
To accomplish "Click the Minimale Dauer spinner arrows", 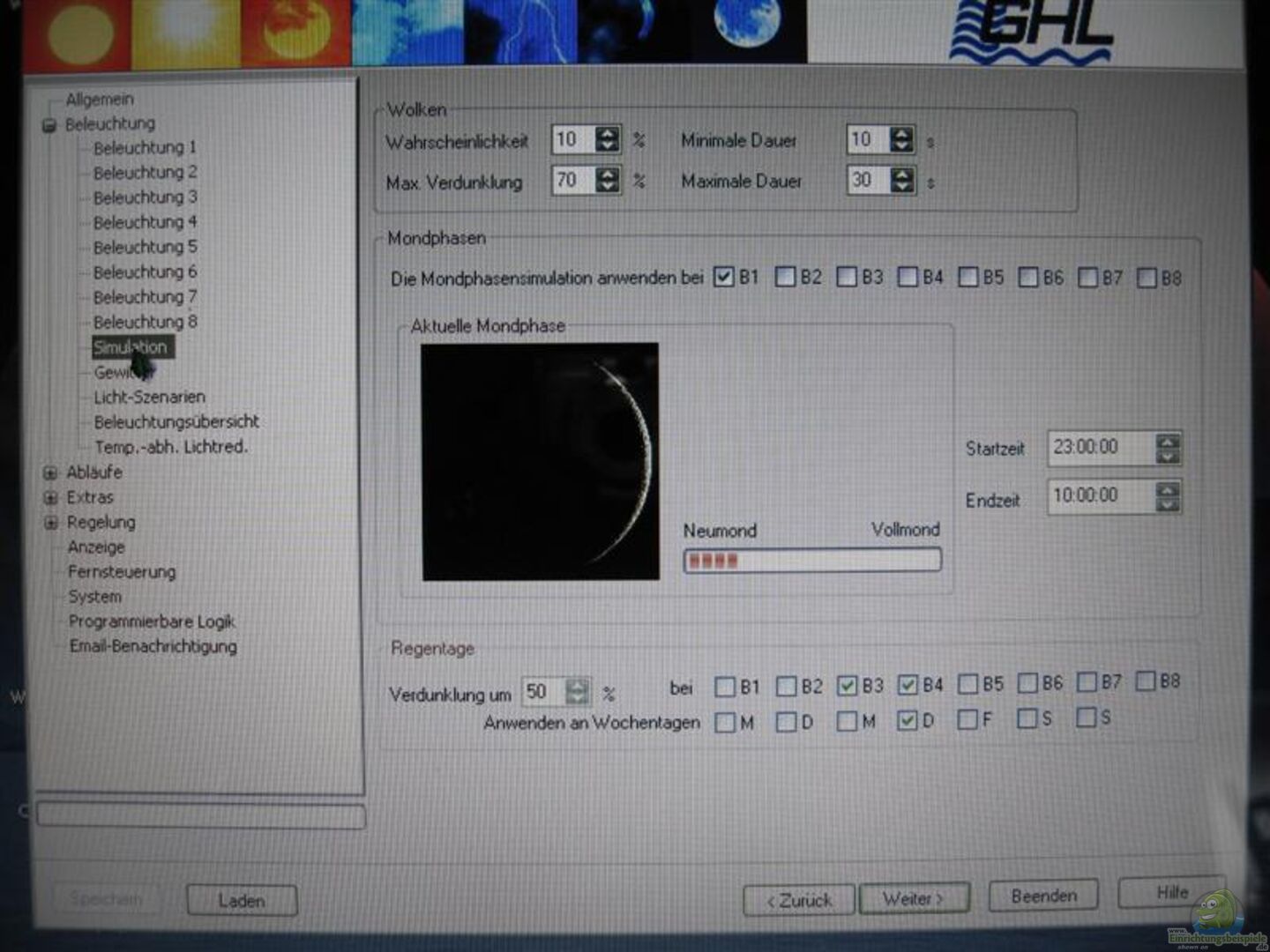I will [901, 139].
